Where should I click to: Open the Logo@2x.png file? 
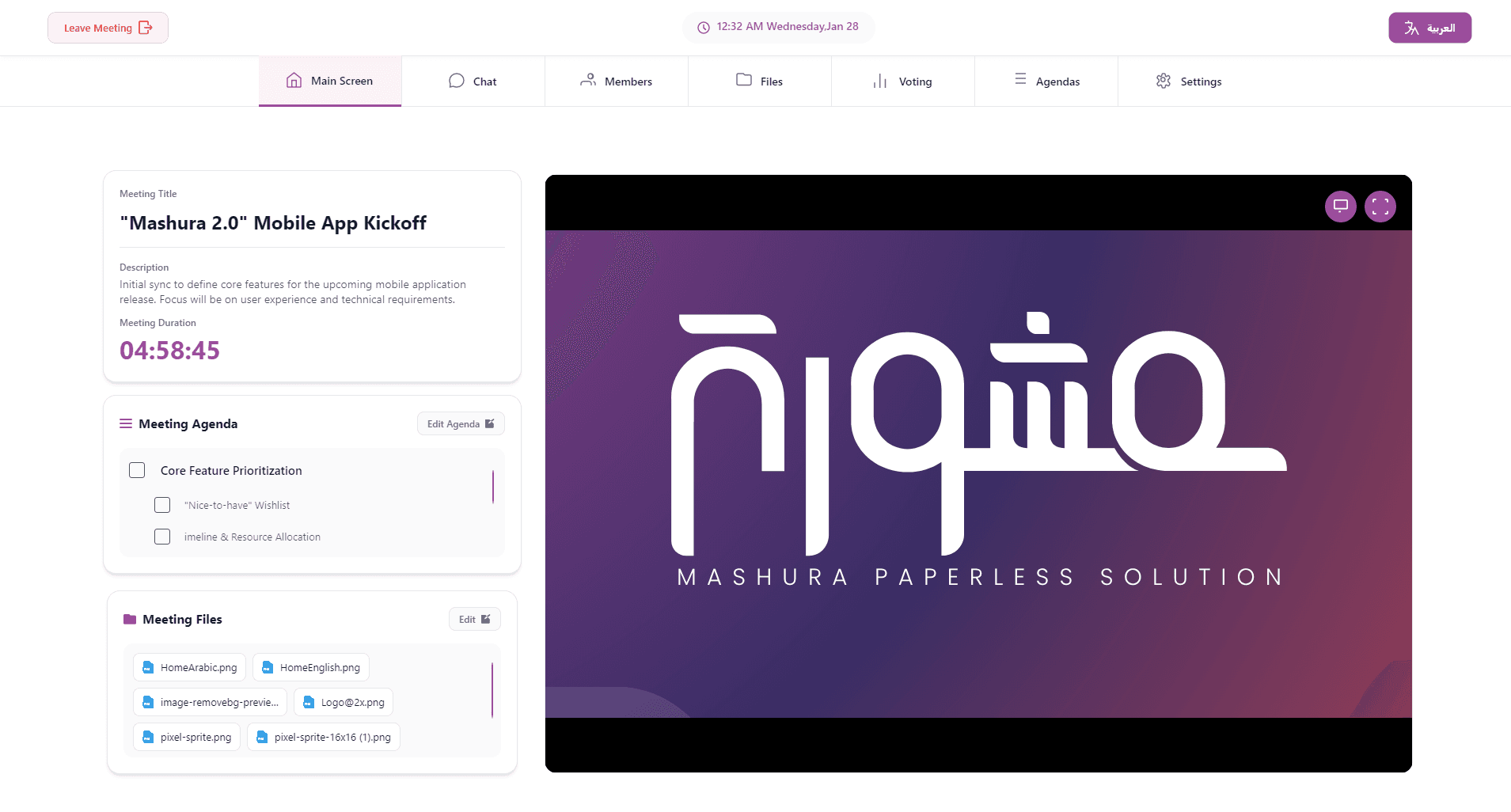point(344,702)
